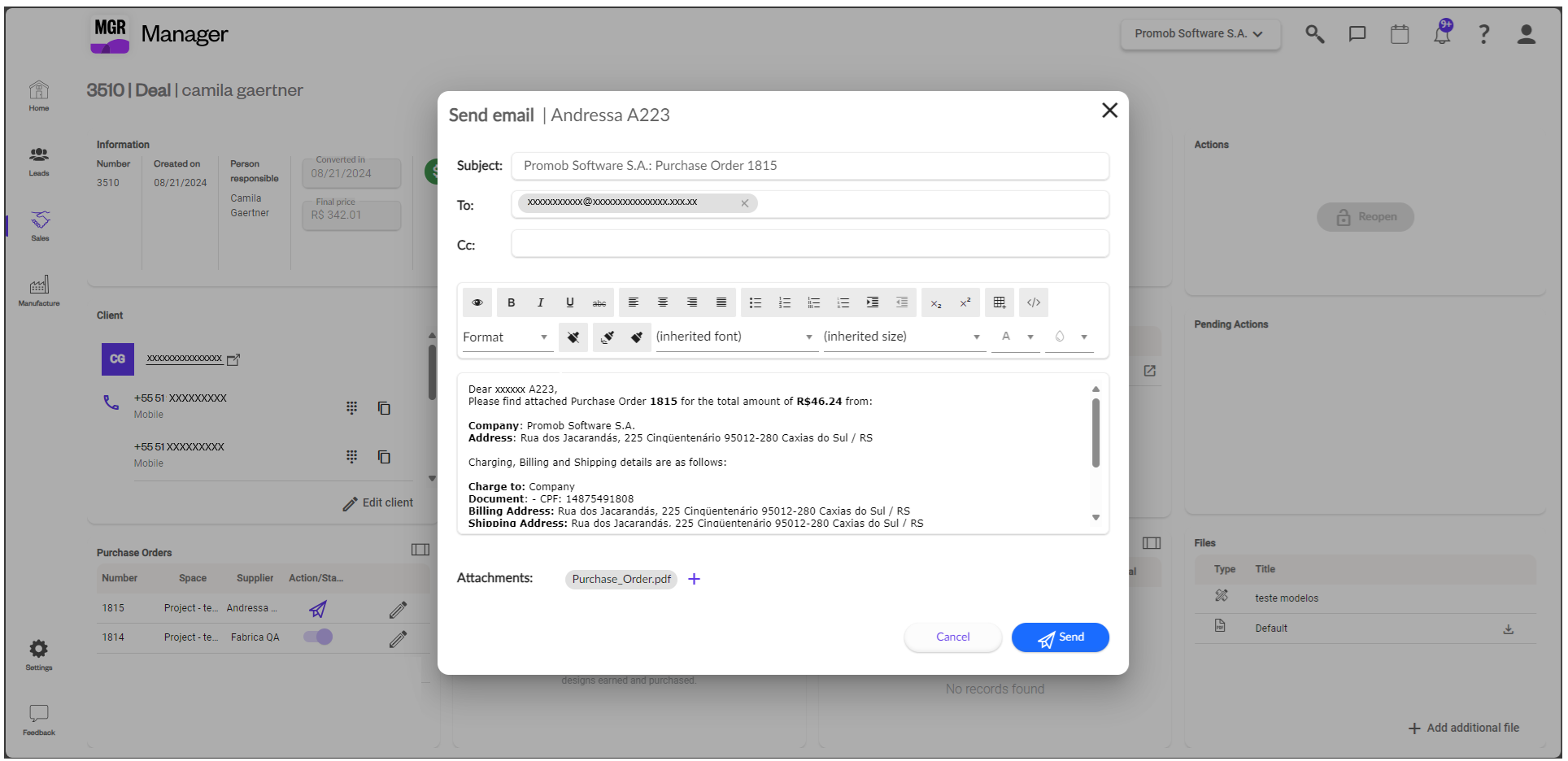Cancel the email dialog
The width and height of the screenshot is (1568, 761).
953,637
